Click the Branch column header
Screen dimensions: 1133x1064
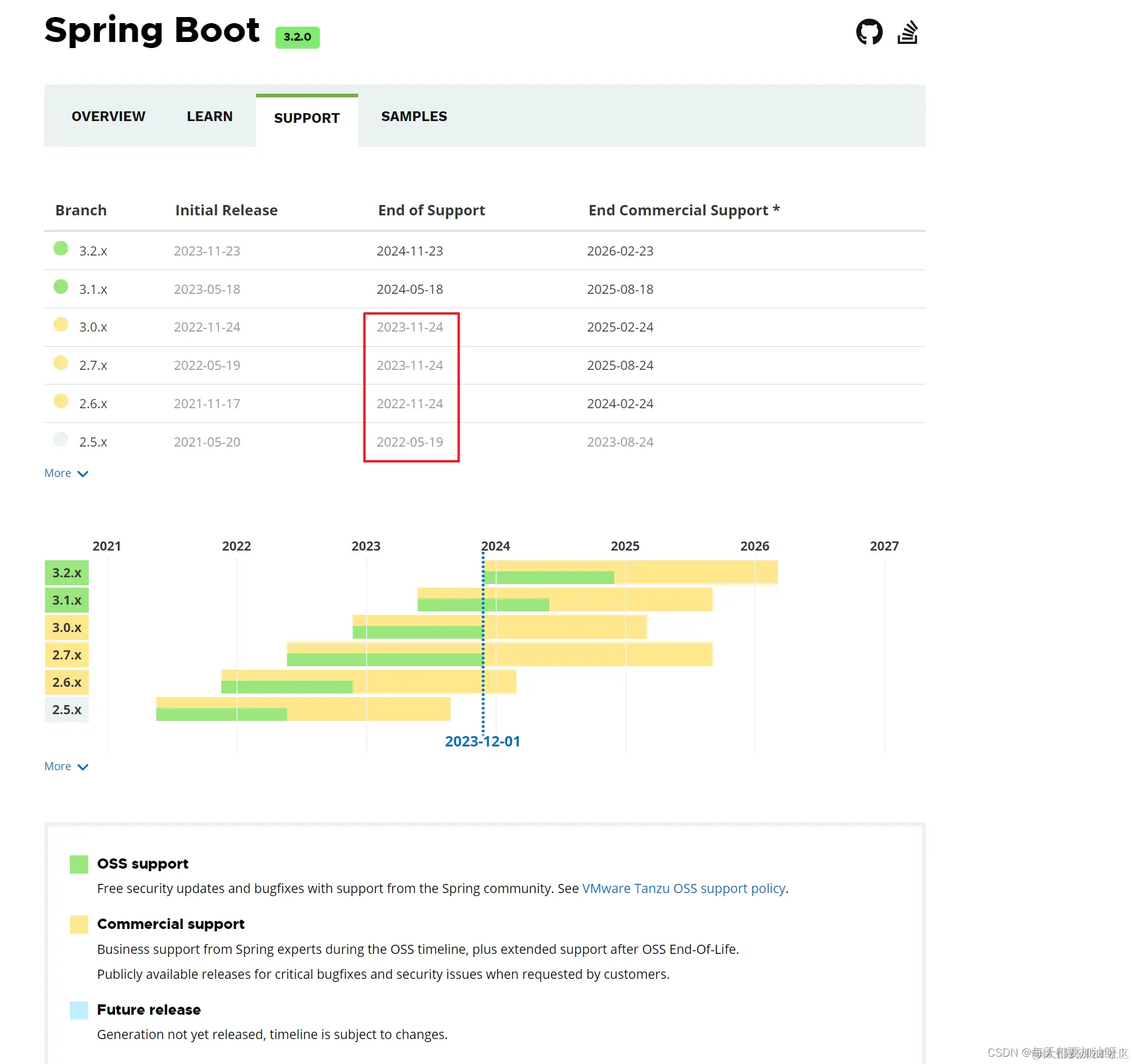click(x=81, y=210)
